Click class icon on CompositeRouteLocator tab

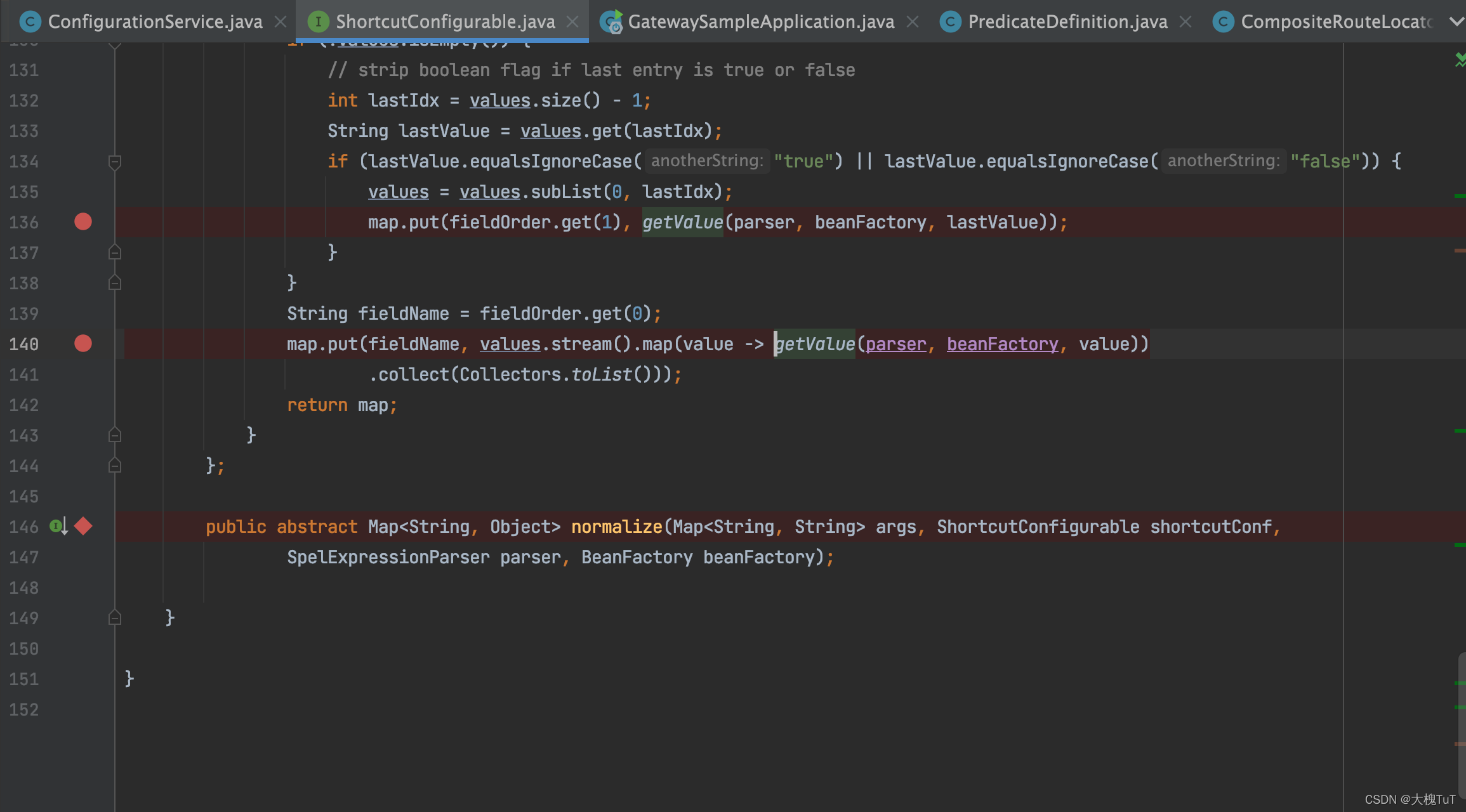(1223, 22)
